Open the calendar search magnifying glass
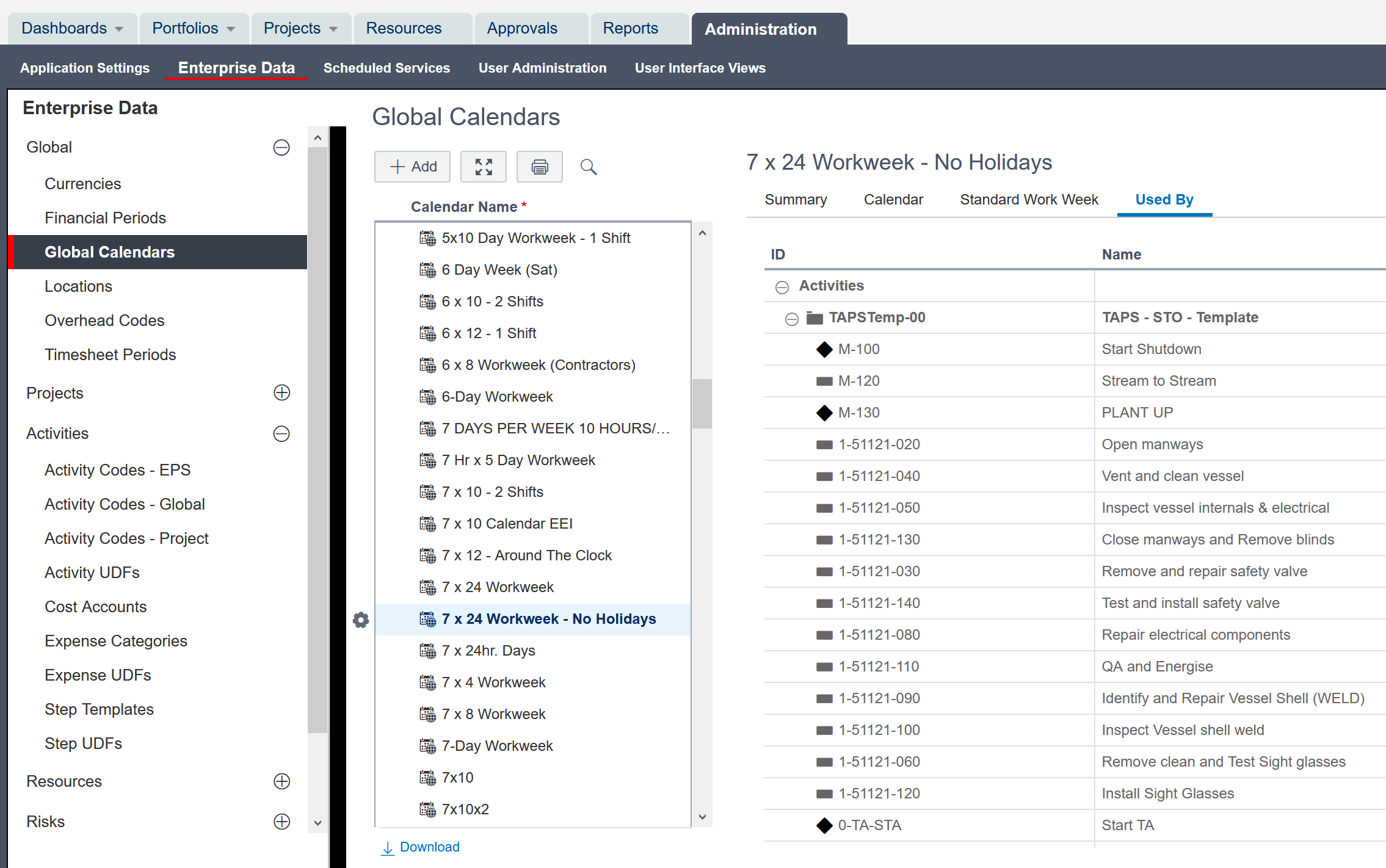 [x=588, y=166]
